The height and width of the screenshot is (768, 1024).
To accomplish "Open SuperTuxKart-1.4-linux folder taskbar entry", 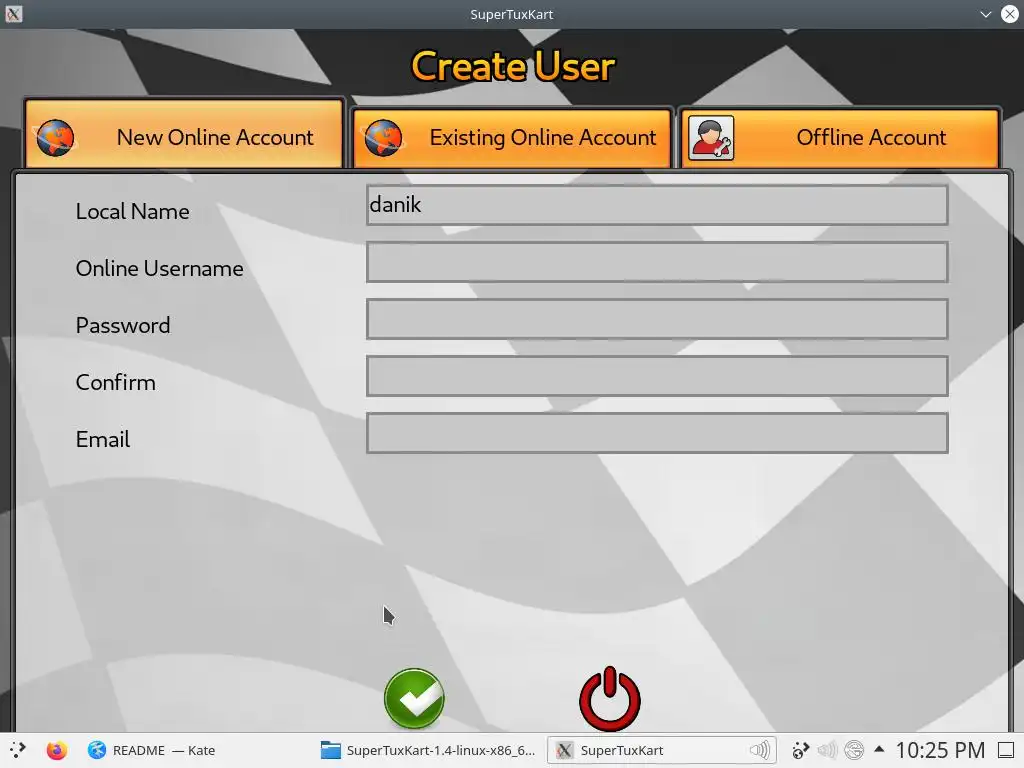I will 428,750.
